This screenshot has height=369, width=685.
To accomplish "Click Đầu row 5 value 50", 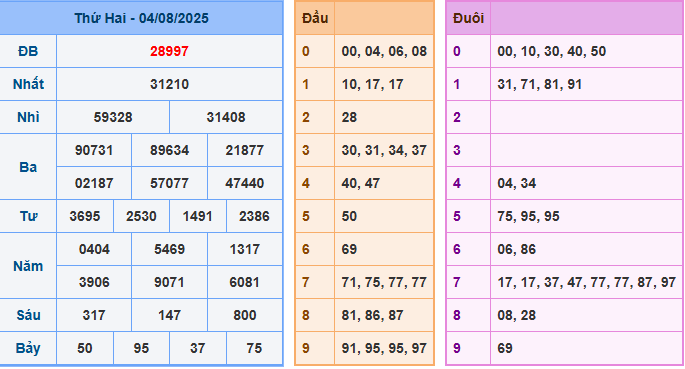I will click(349, 217).
